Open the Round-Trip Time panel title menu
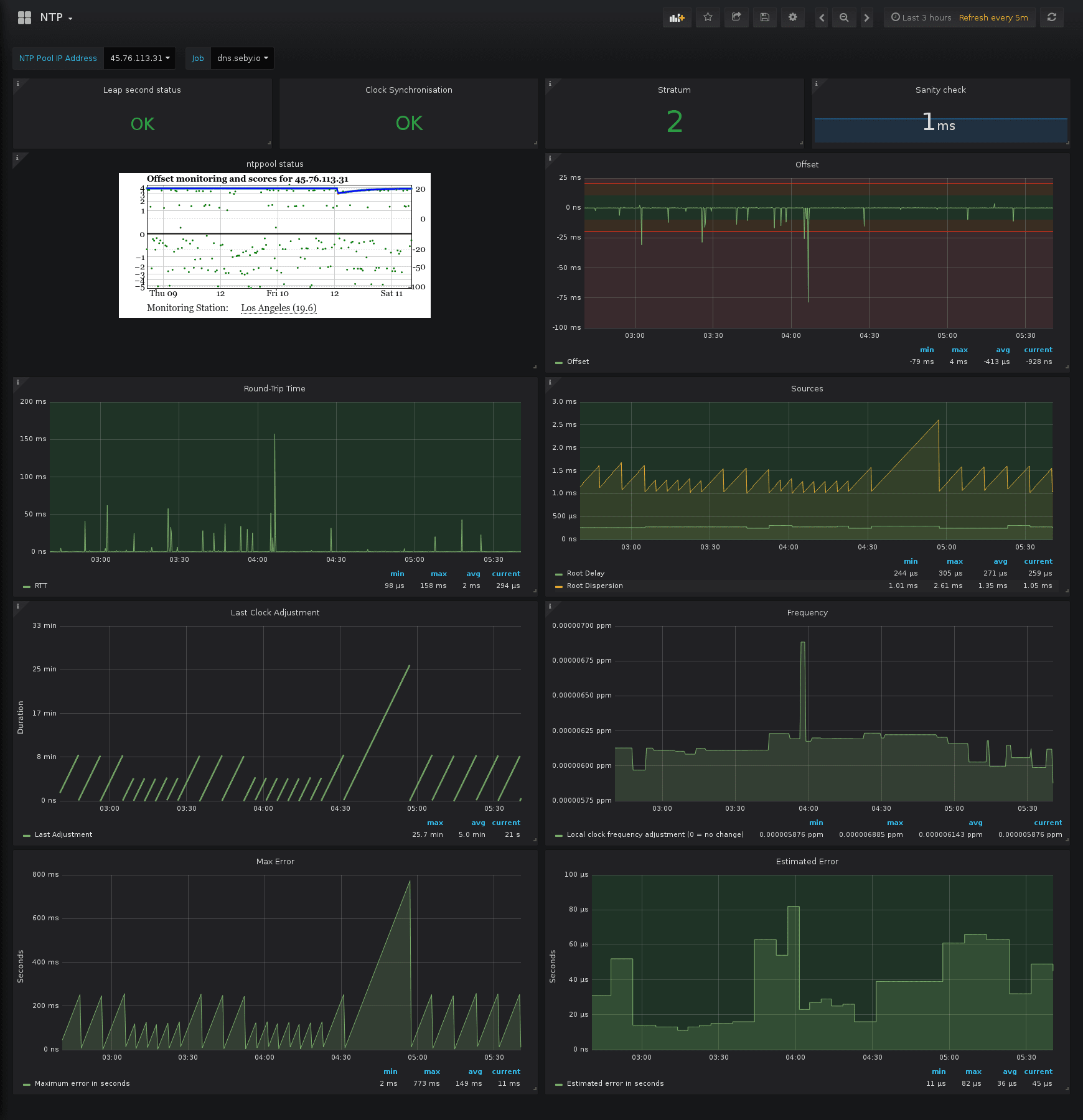Screen dimensions: 1083x1120 pos(274,388)
